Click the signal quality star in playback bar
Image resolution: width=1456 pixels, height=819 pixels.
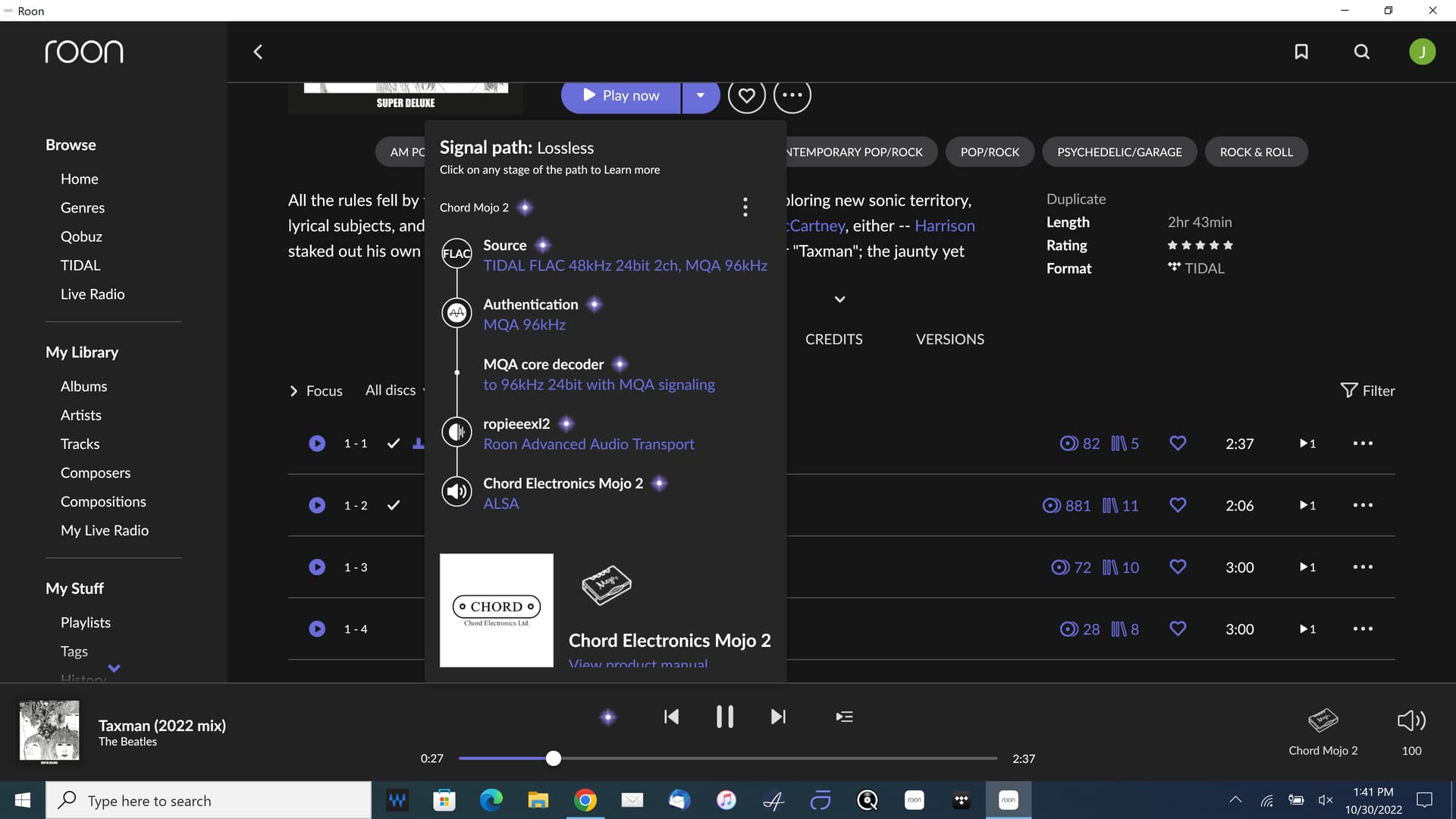pos(608,717)
